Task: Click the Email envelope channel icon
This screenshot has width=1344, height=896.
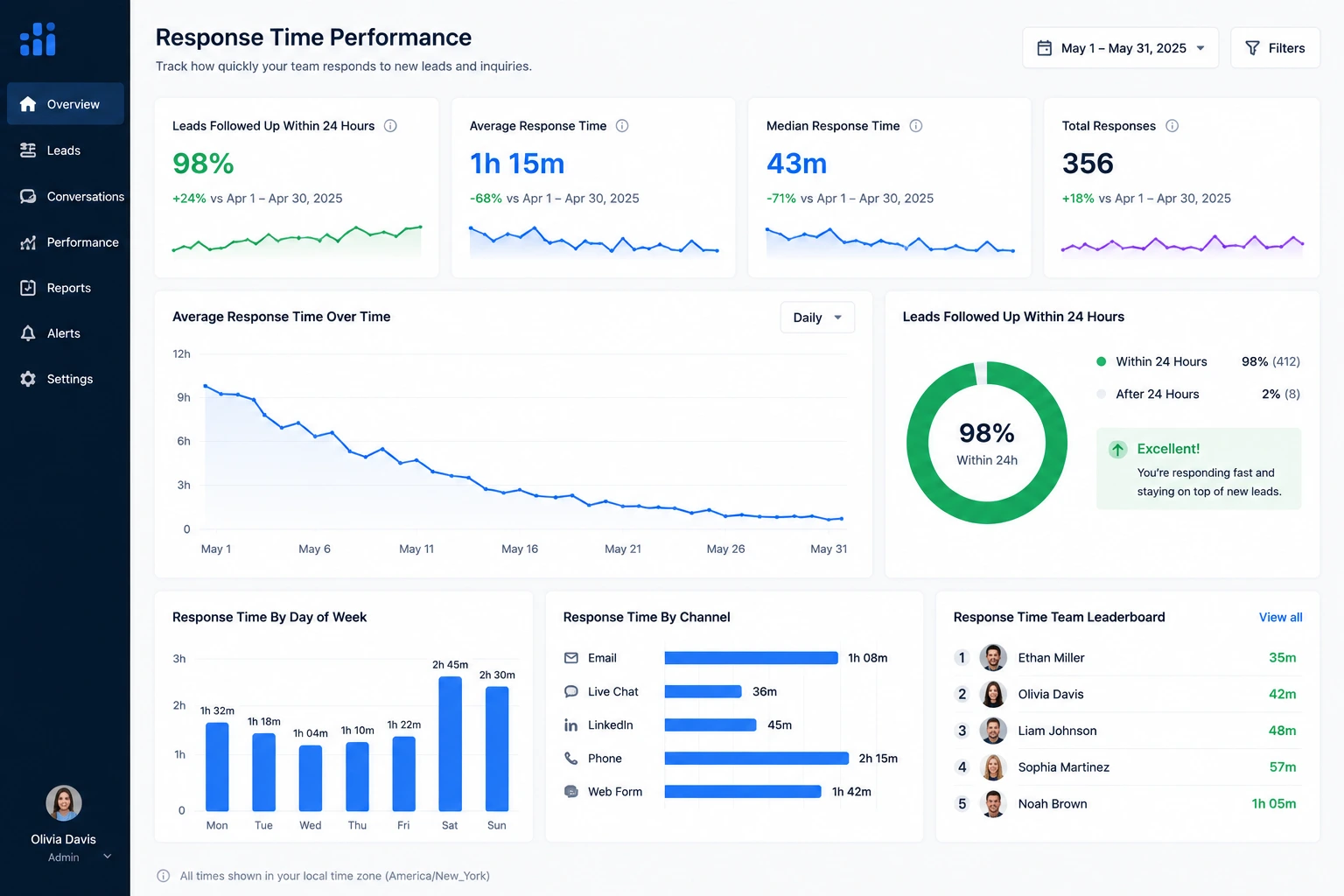Action: (x=571, y=658)
